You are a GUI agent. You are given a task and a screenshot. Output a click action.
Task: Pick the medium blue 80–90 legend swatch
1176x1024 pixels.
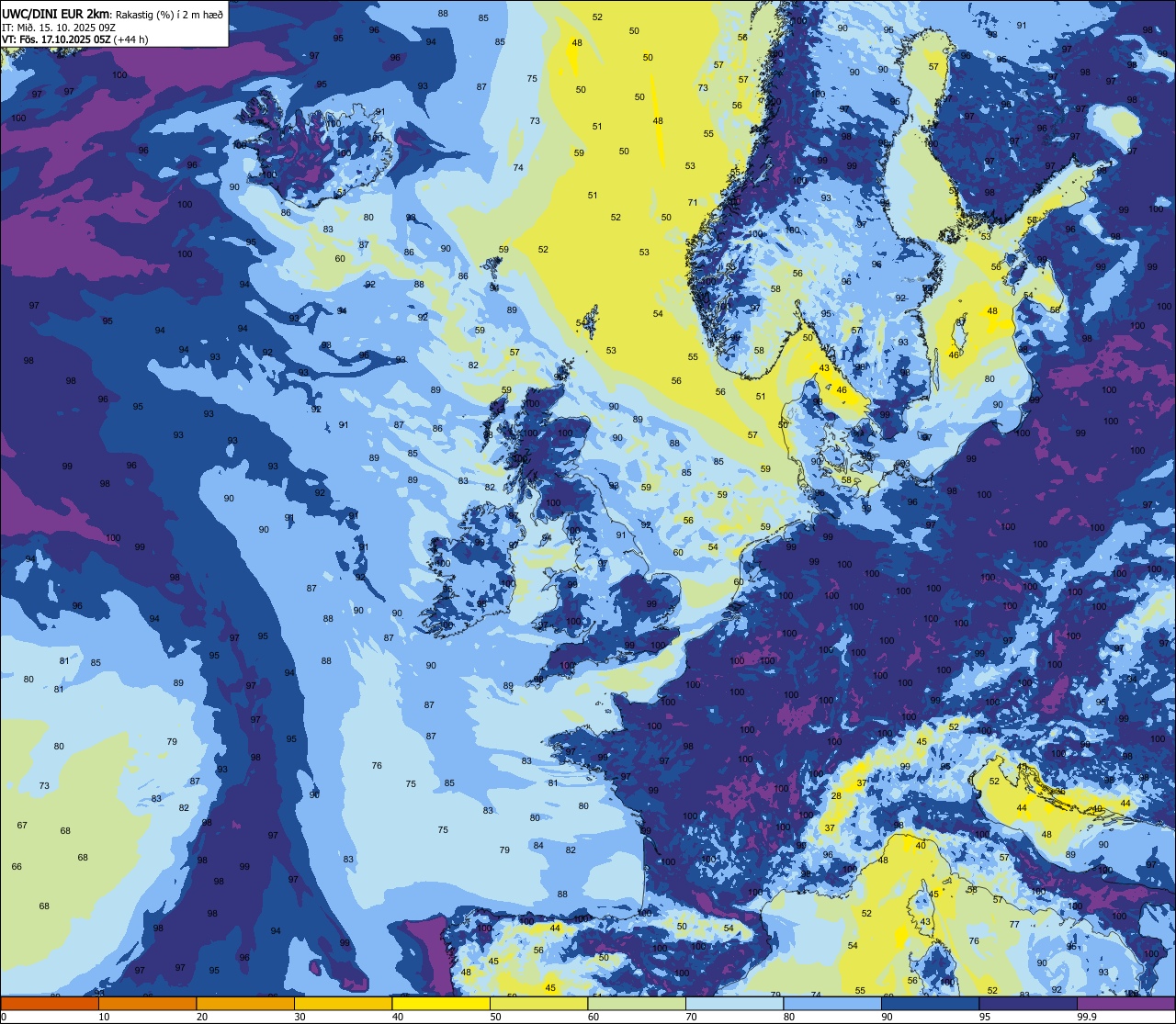(832, 1003)
